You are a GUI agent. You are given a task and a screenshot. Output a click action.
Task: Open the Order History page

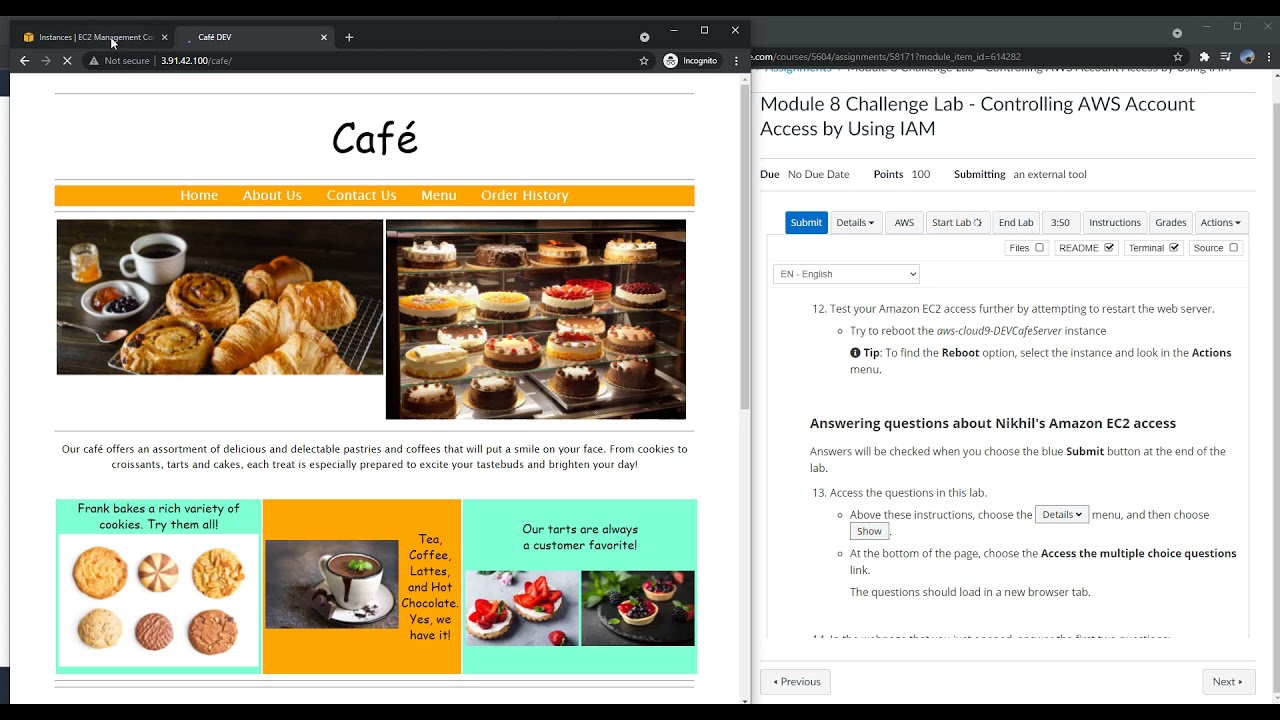tap(524, 195)
